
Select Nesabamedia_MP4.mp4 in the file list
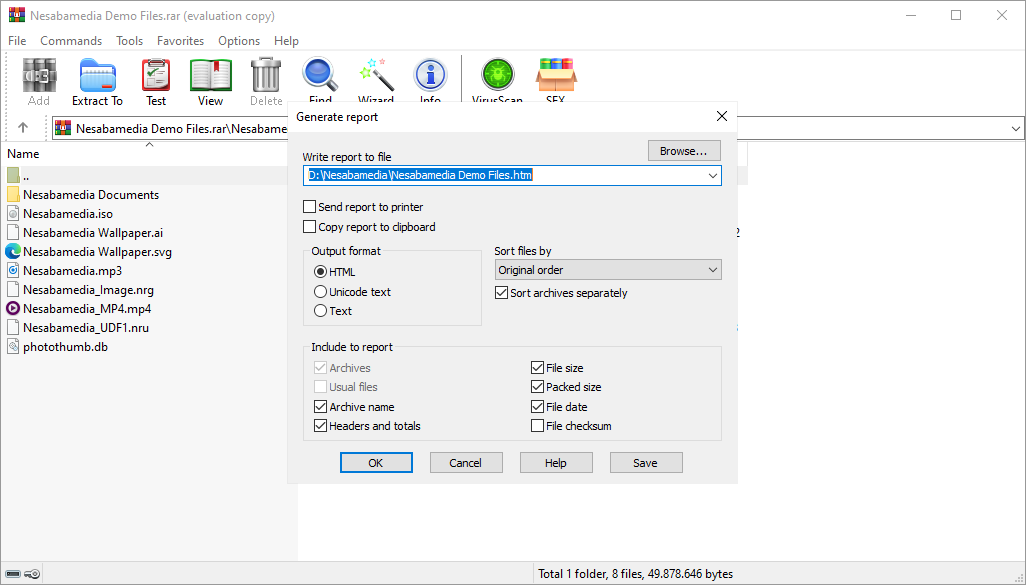pos(87,309)
